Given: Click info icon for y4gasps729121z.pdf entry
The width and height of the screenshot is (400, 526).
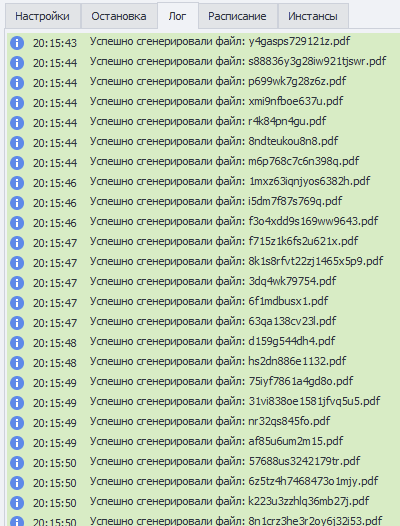Looking at the screenshot, I should [x=17, y=43].
